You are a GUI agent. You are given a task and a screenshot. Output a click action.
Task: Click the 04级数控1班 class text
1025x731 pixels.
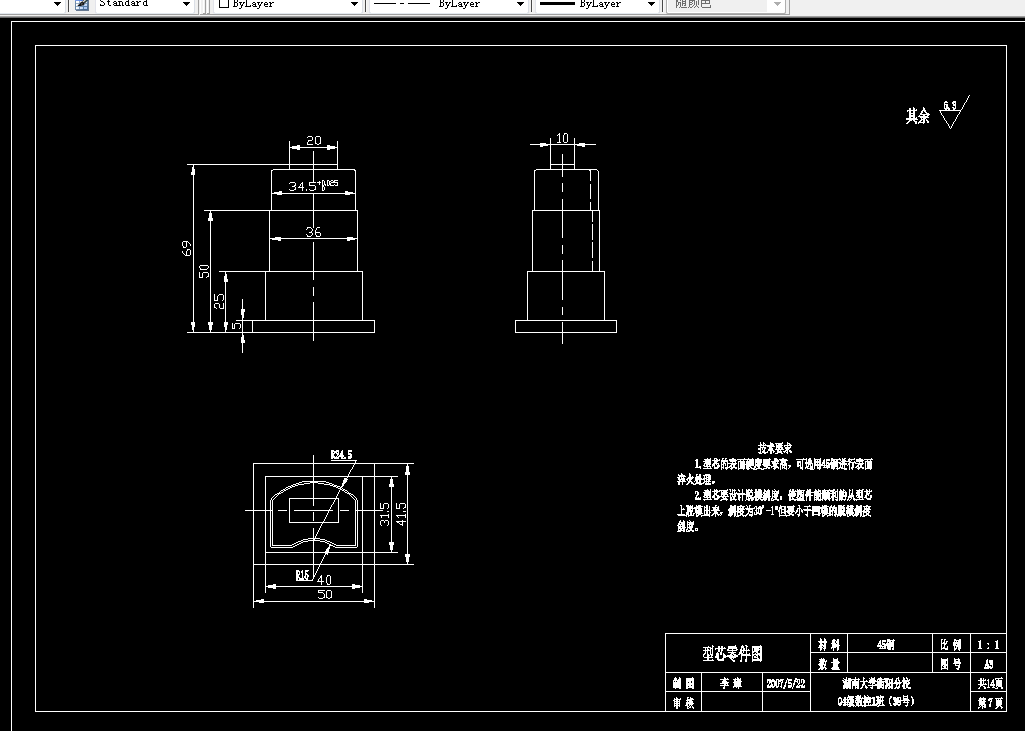pos(876,702)
